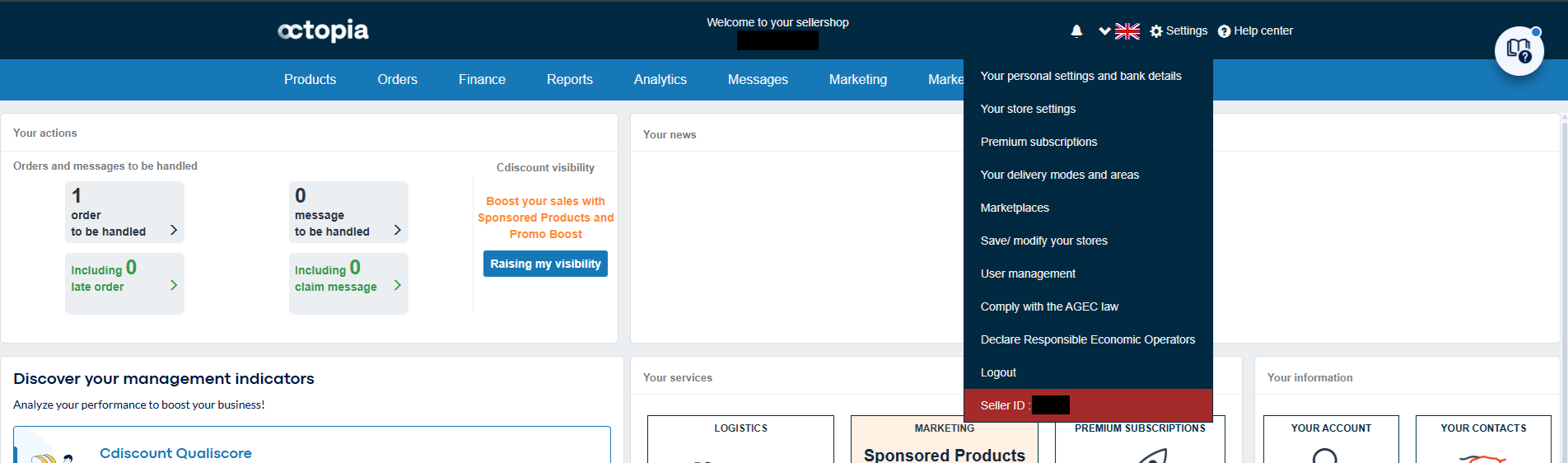Open the Help center question icon
This screenshot has height=463, width=1568.
(1225, 31)
